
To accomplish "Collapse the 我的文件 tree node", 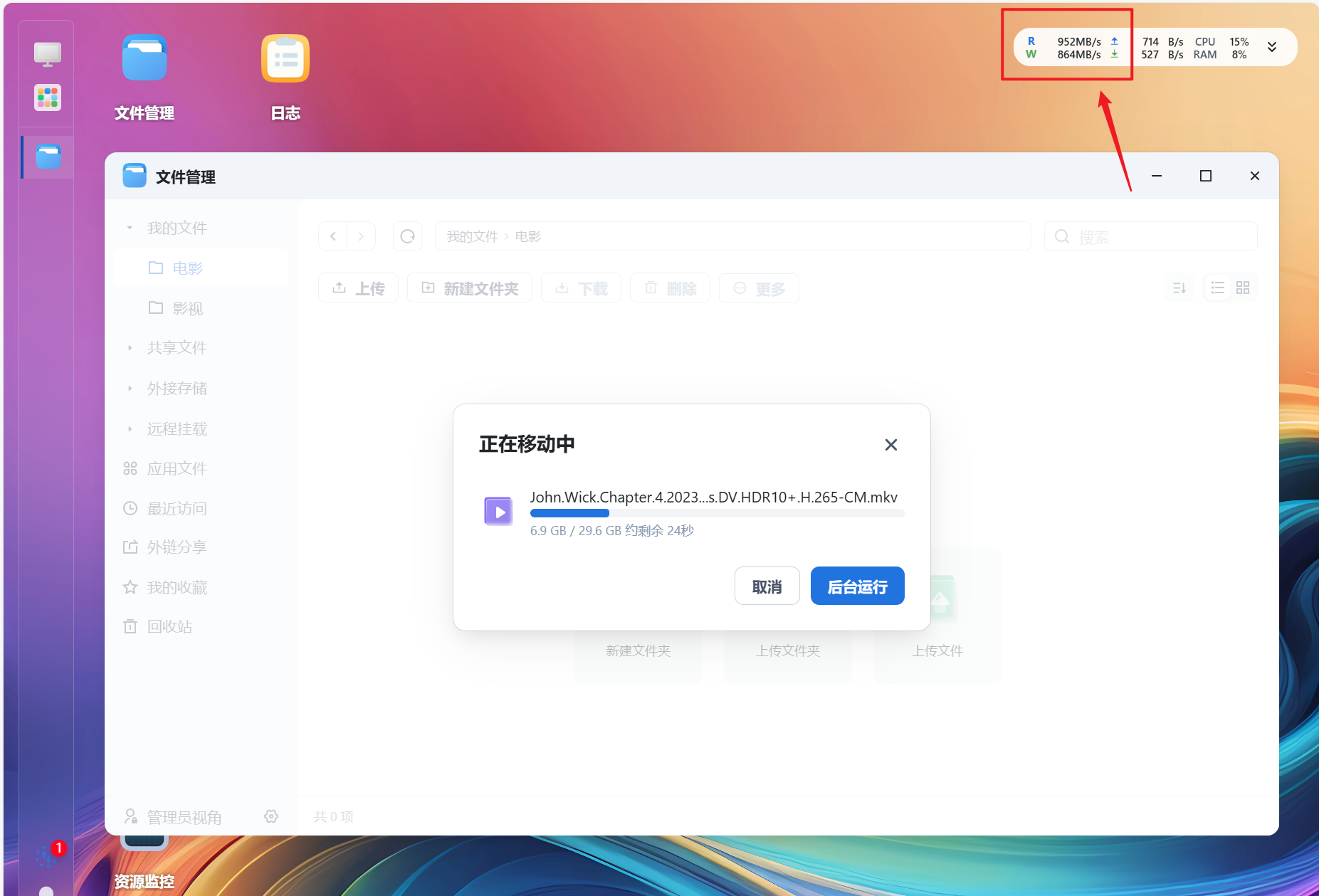I will coord(130,228).
